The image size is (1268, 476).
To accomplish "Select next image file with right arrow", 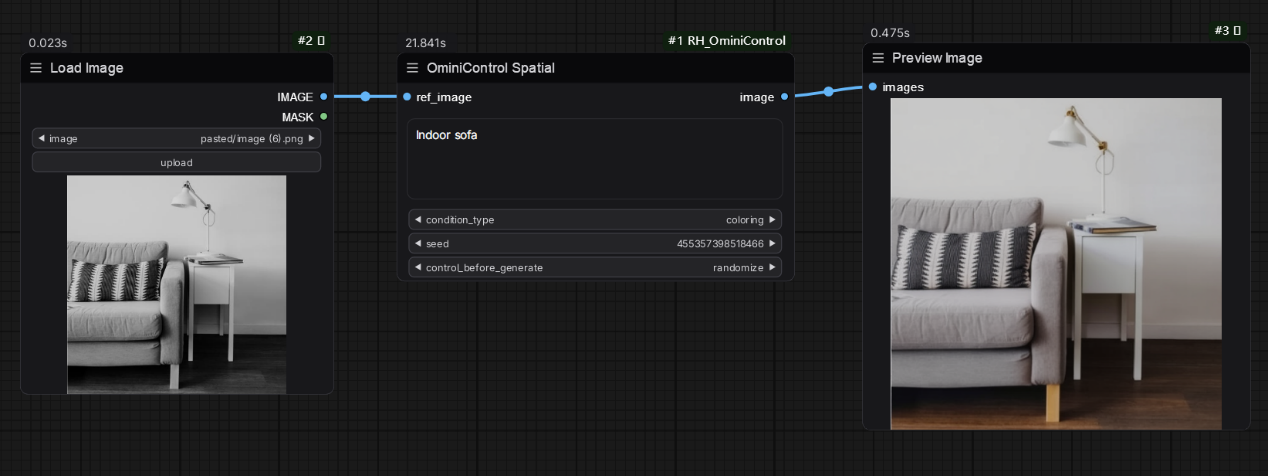I will click(x=312, y=139).
